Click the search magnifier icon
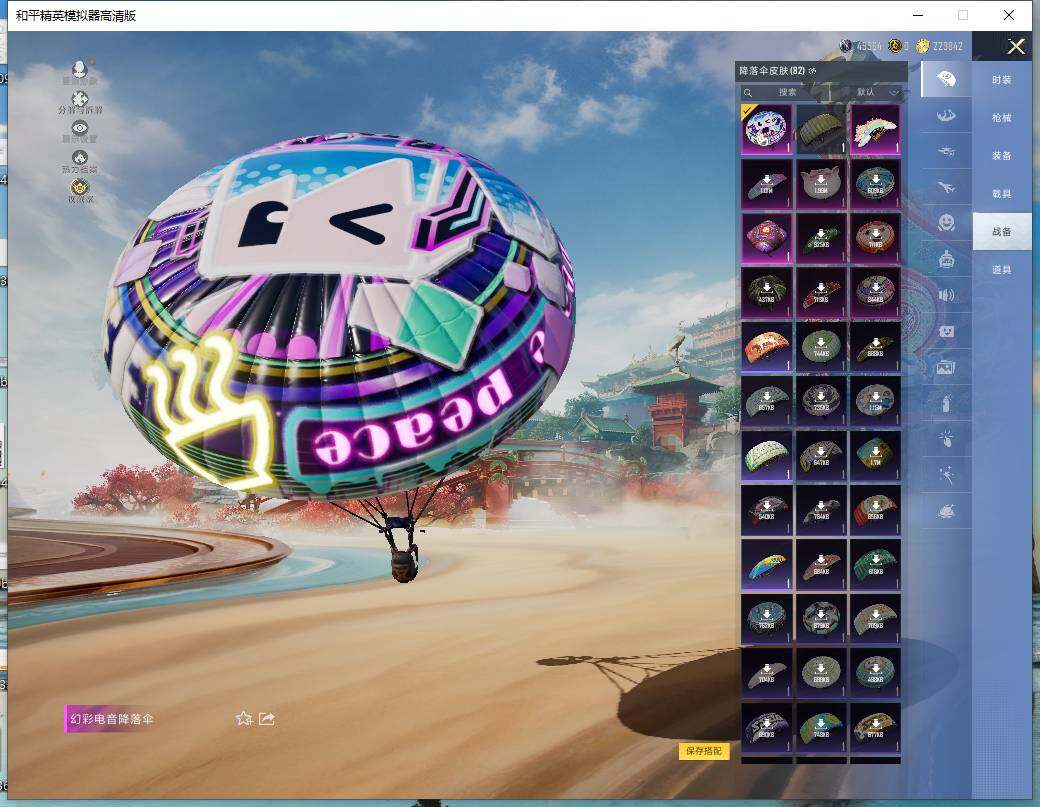Image resolution: width=1040 pixels, height=807 pixels. coord(748,92)
